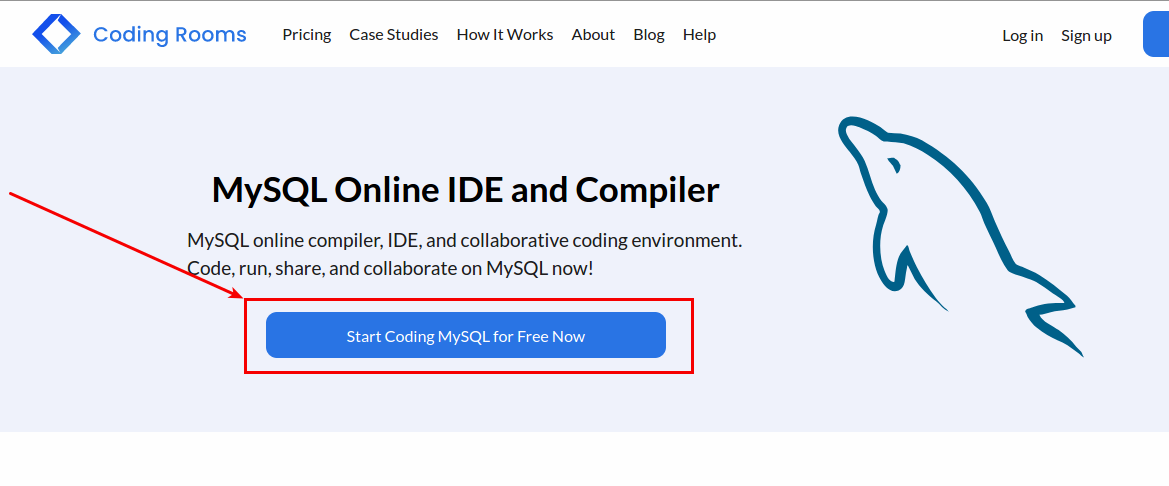Viewport: 1169px width, 486px height.
Task: Visit the Blog section
Action: click(649, 35)
